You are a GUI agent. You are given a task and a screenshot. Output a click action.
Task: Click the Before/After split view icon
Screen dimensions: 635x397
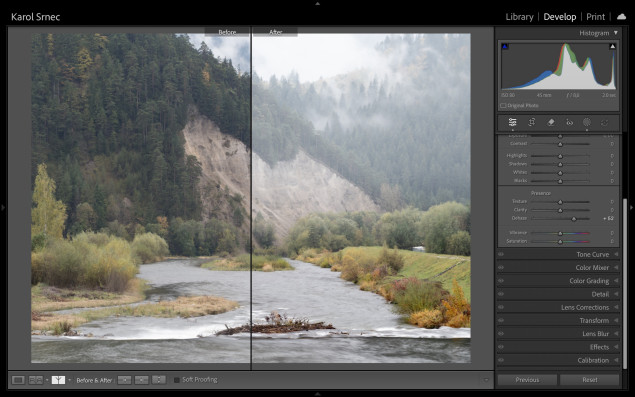(x=58, y=380)
